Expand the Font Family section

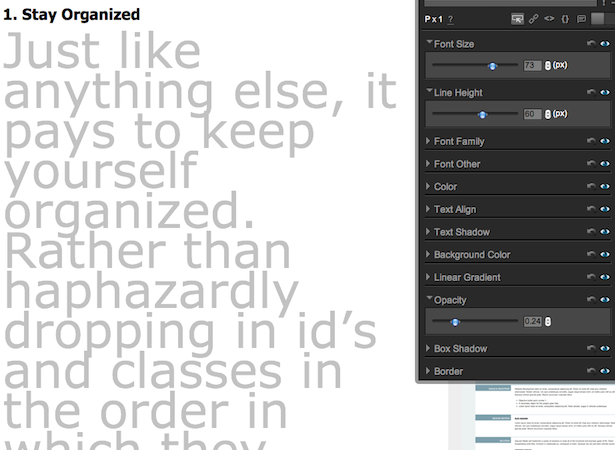pos(459,141)
